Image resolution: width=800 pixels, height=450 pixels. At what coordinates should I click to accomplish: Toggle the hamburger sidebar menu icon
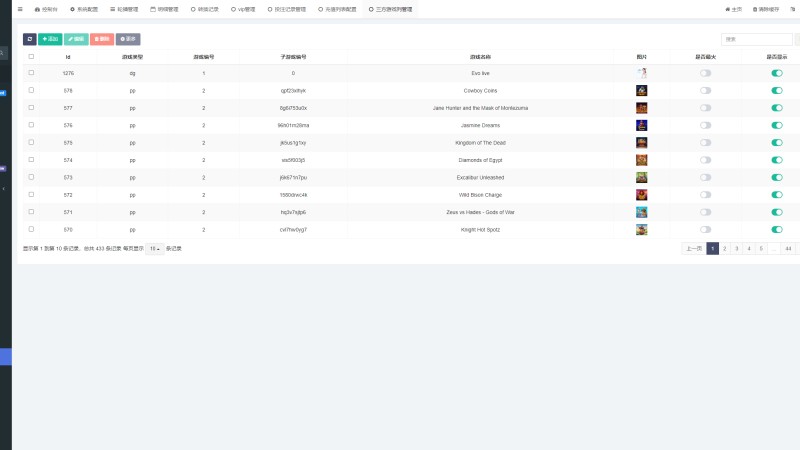[20, 9]
